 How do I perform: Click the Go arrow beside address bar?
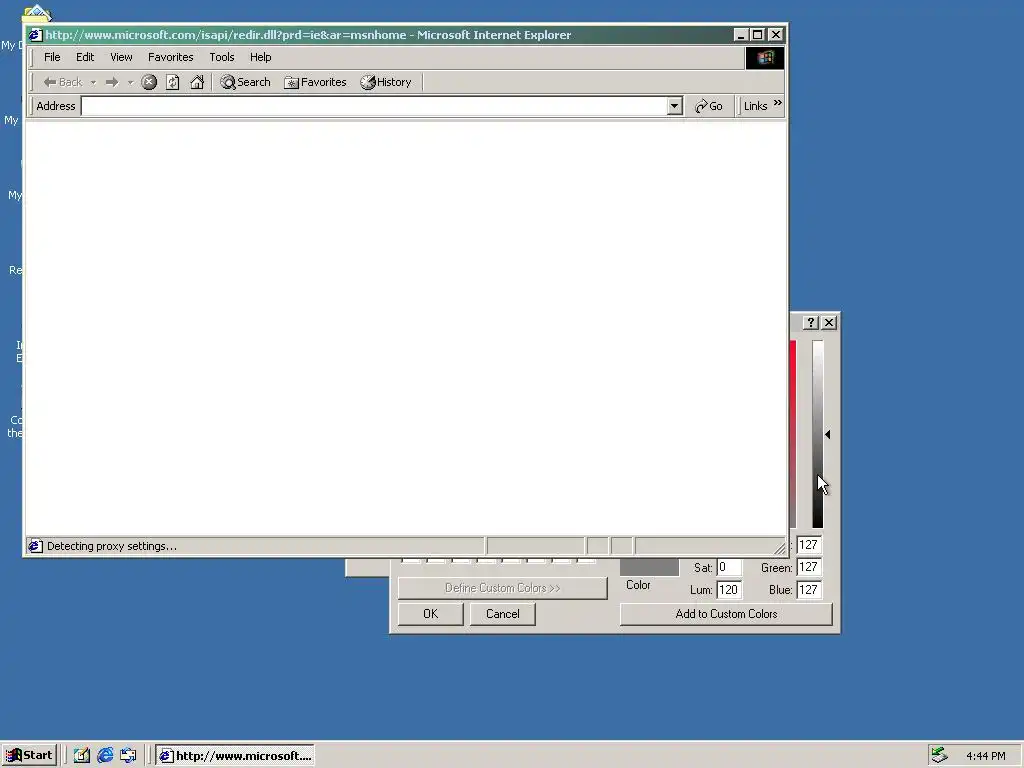[709, 106]
